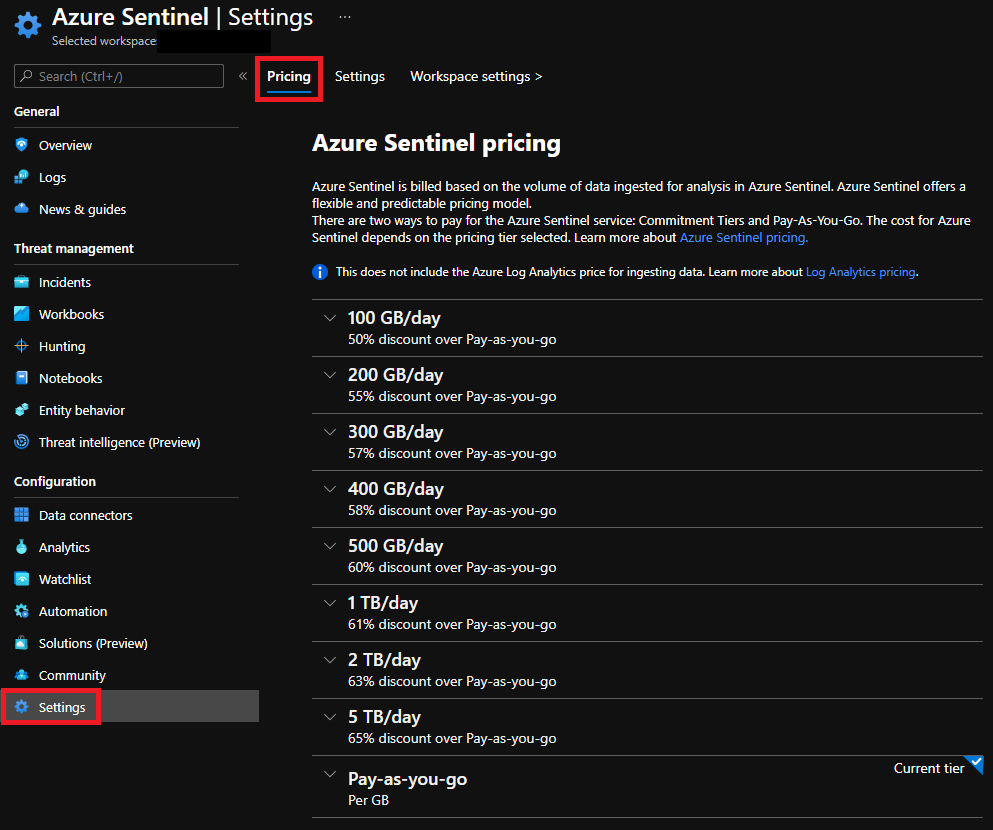Follow the Azure Sentinel pricing link

(x=743, y=237)
